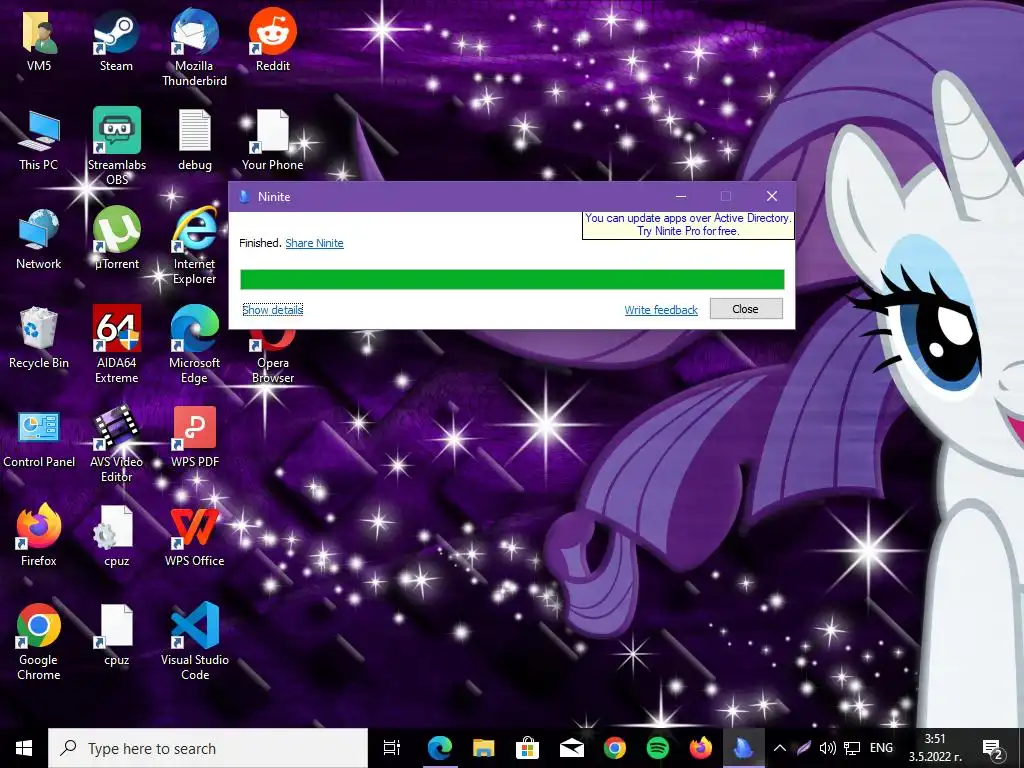Switch the ENG input language
Screen dimensions: 1024x768
tap(881, 748)
